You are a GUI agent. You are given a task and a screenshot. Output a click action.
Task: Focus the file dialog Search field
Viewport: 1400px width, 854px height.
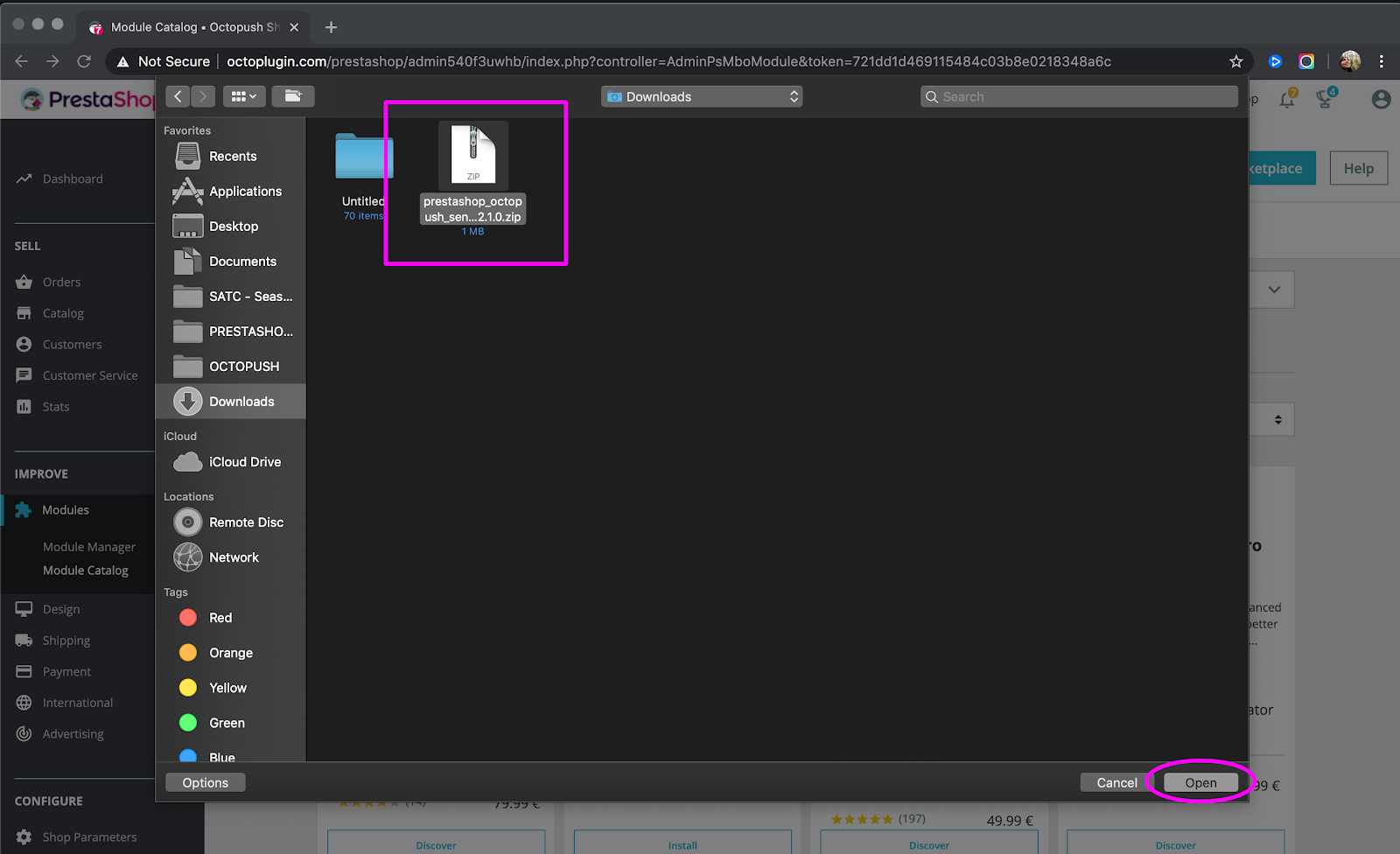(1079, 96)
